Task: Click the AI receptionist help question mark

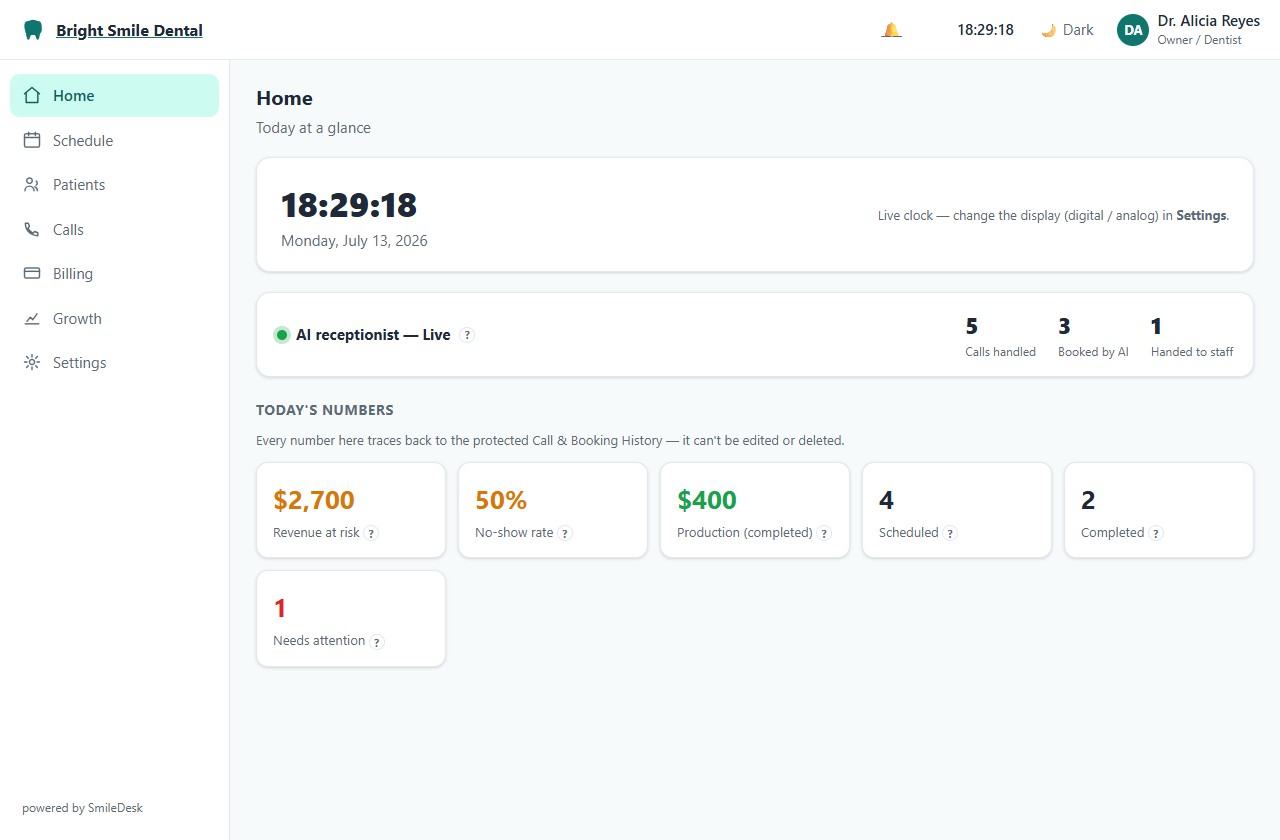Action: [467, 335]
